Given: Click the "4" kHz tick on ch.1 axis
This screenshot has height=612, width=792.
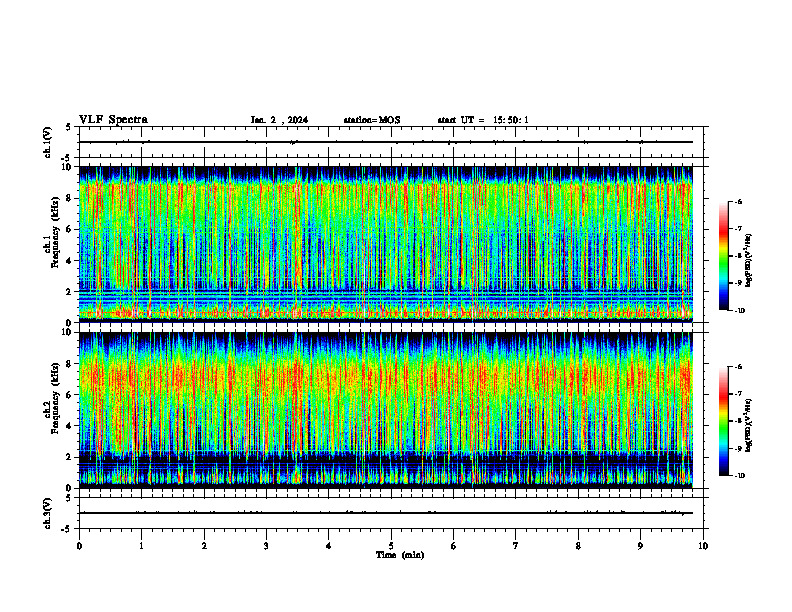Looking at the screenshot, I should coord(69,261).
